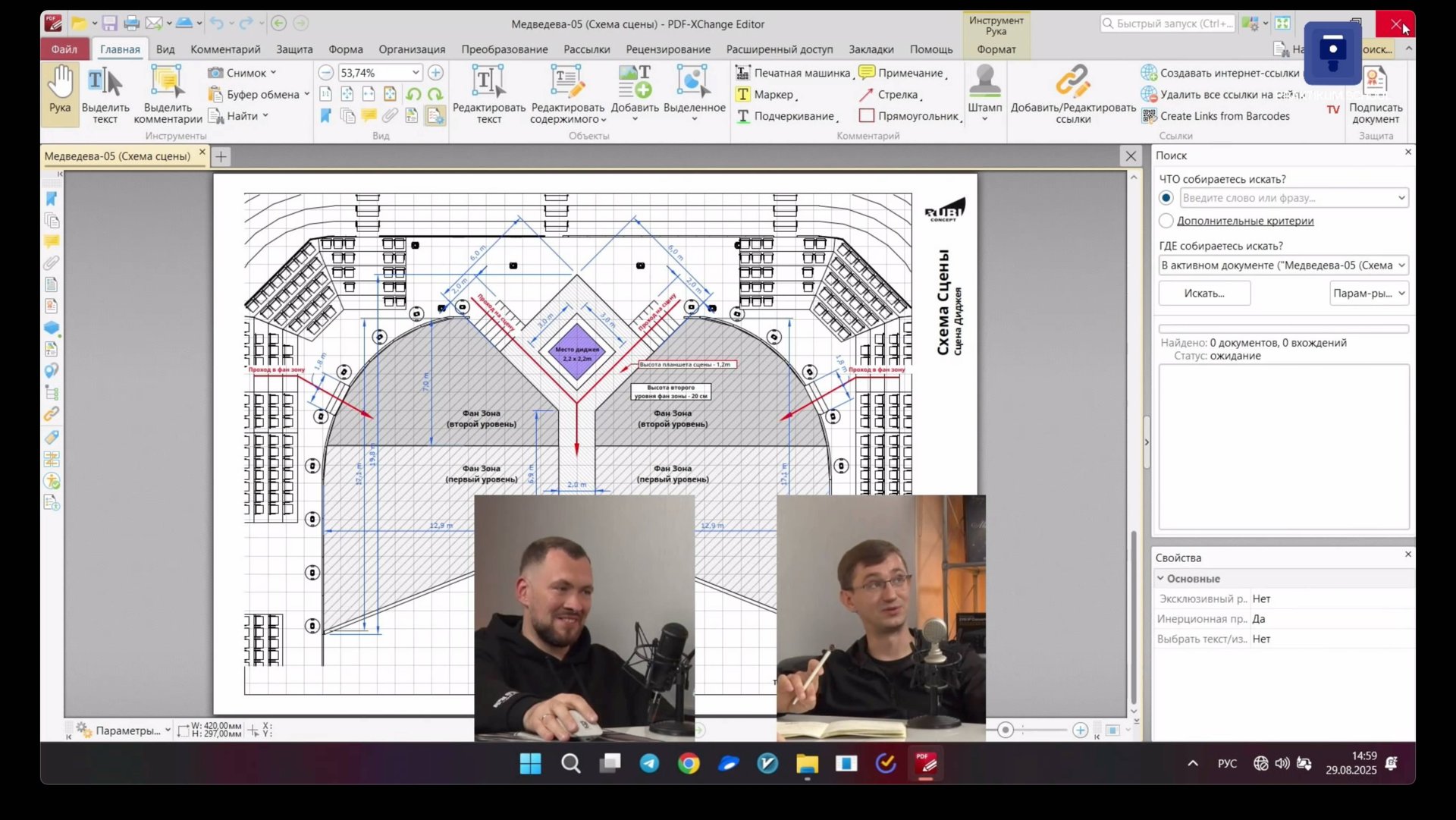Open the 53,74% zoom level dropdown
The width and height of the screenshot is (1456, 820).
[x=416, y=73]
